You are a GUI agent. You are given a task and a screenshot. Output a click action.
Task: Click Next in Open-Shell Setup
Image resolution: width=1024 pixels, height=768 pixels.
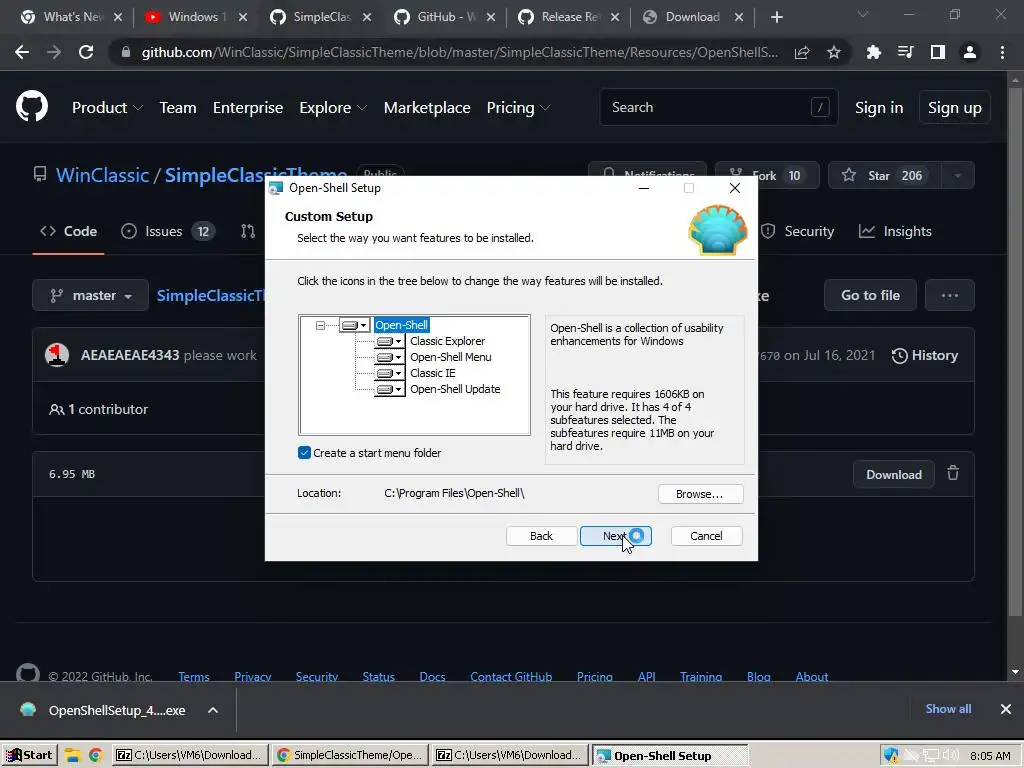click(x=615, y=536)
